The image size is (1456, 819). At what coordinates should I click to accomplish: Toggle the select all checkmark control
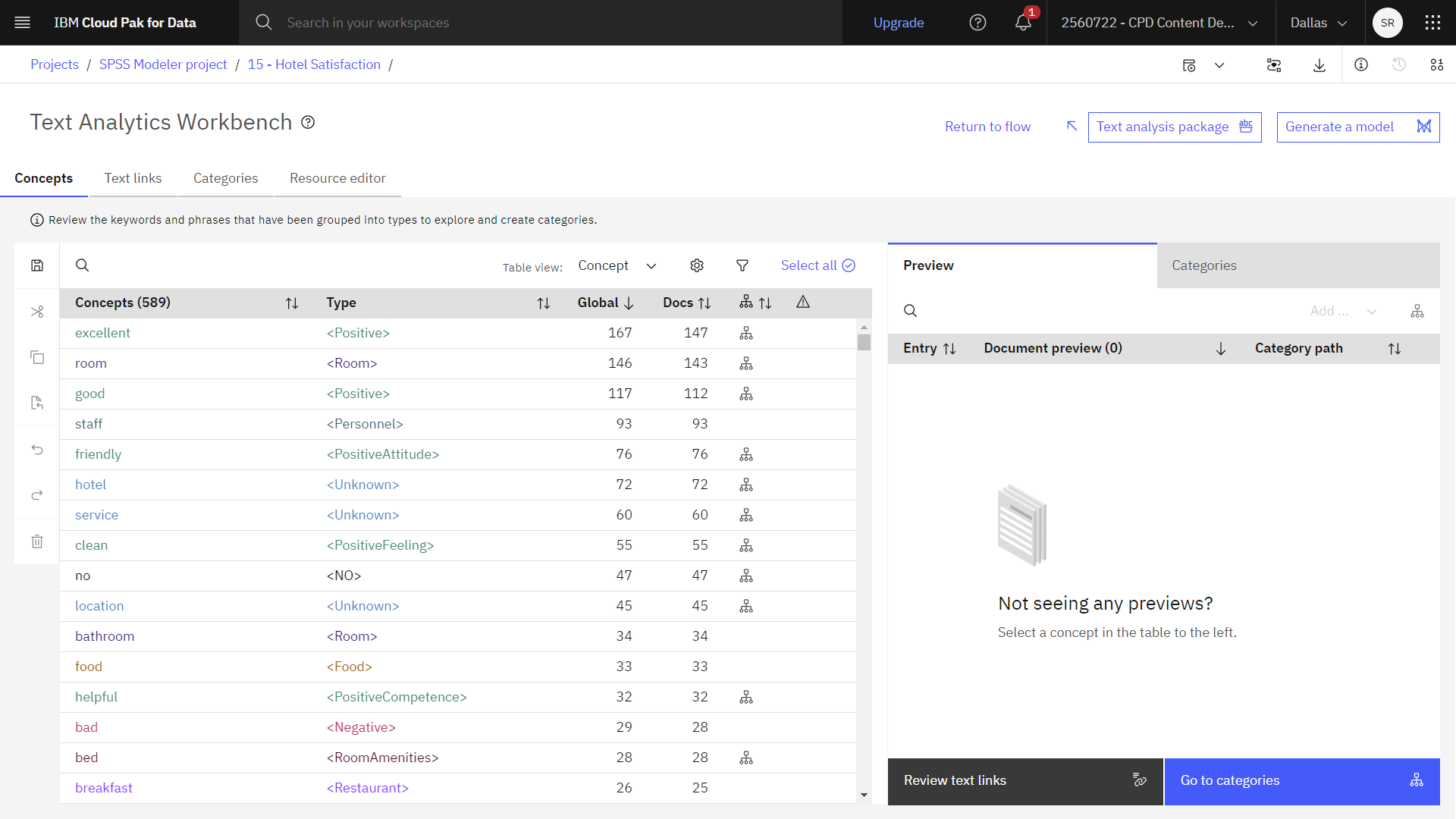[x=849, y=265]
